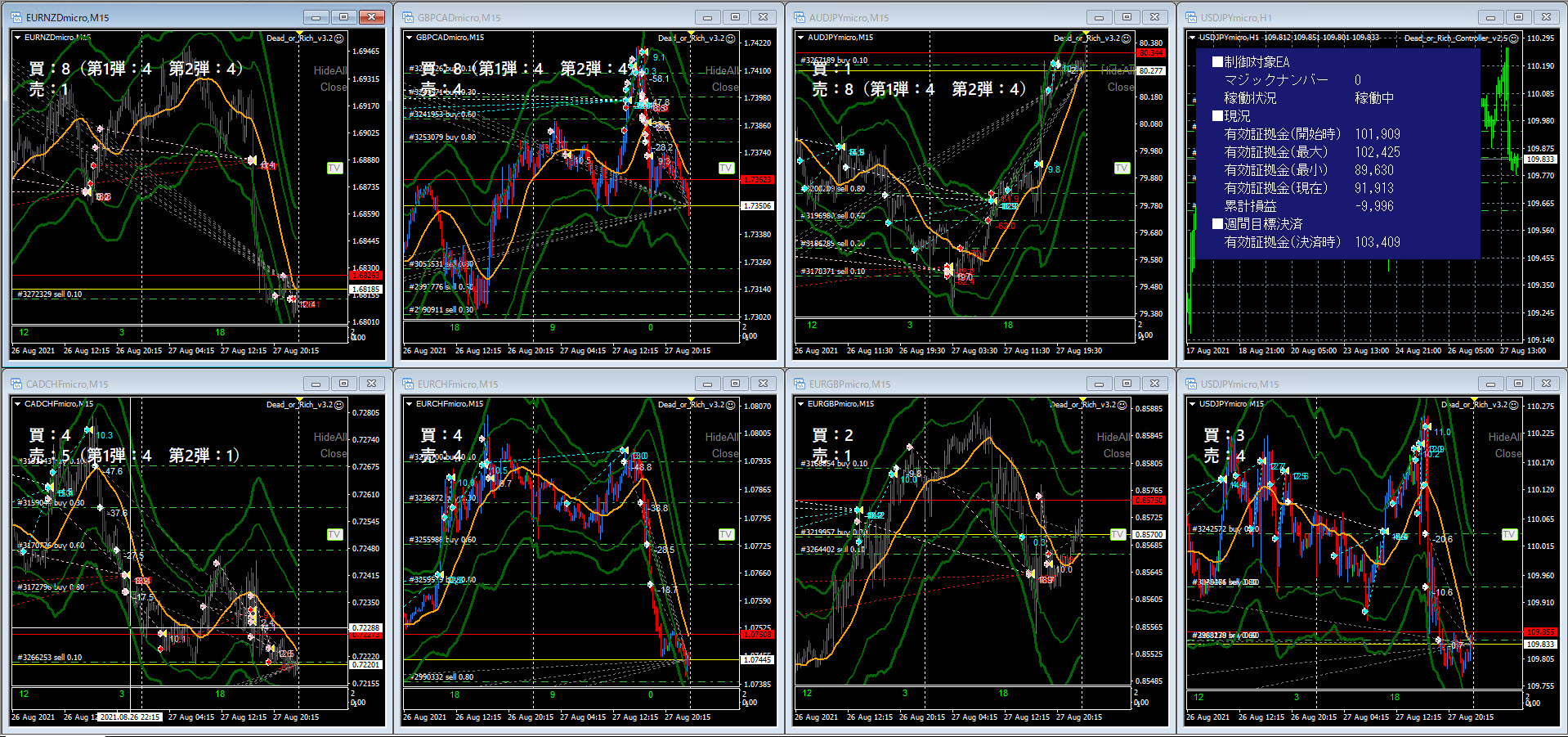
Task: Toggle the TV button in AUDJPY chart
Action: point(1122,169)
